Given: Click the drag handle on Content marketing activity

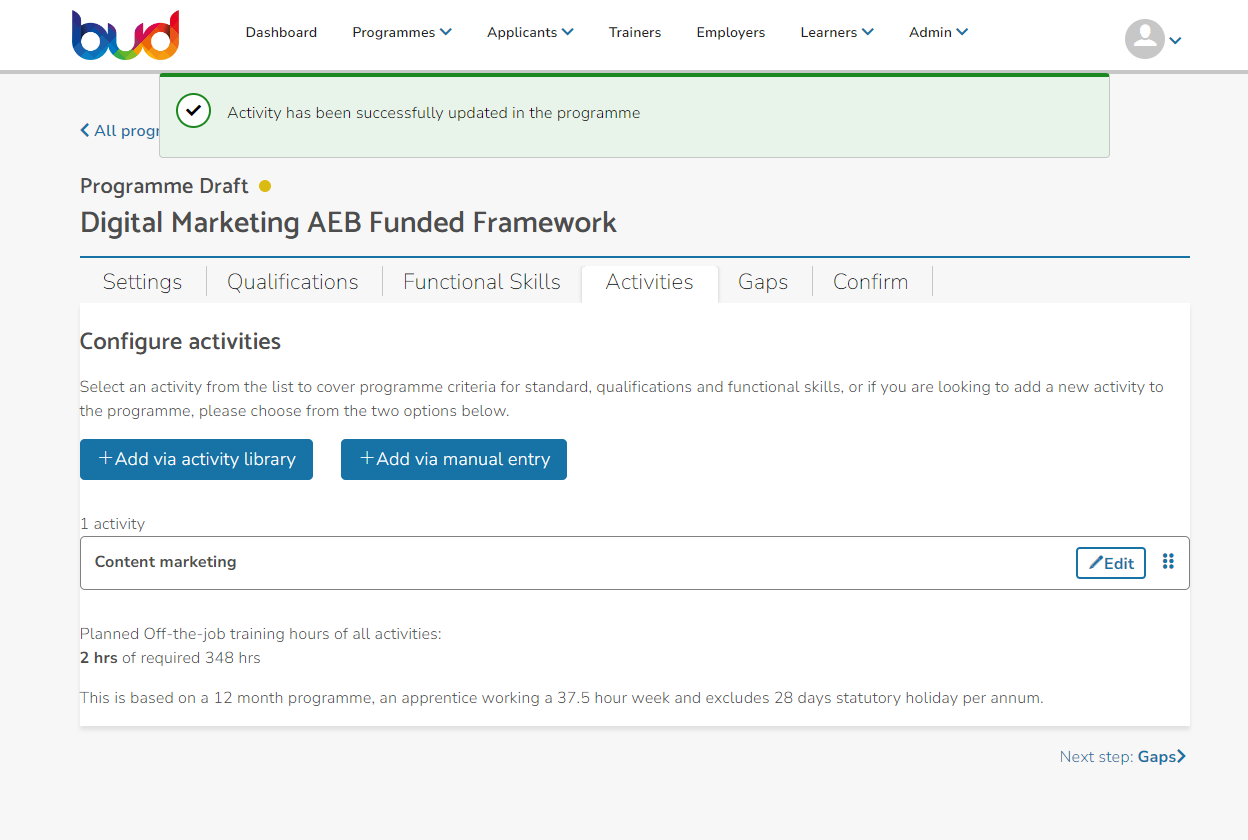Looking at the screenshot, I should (x=1168, y=562).
